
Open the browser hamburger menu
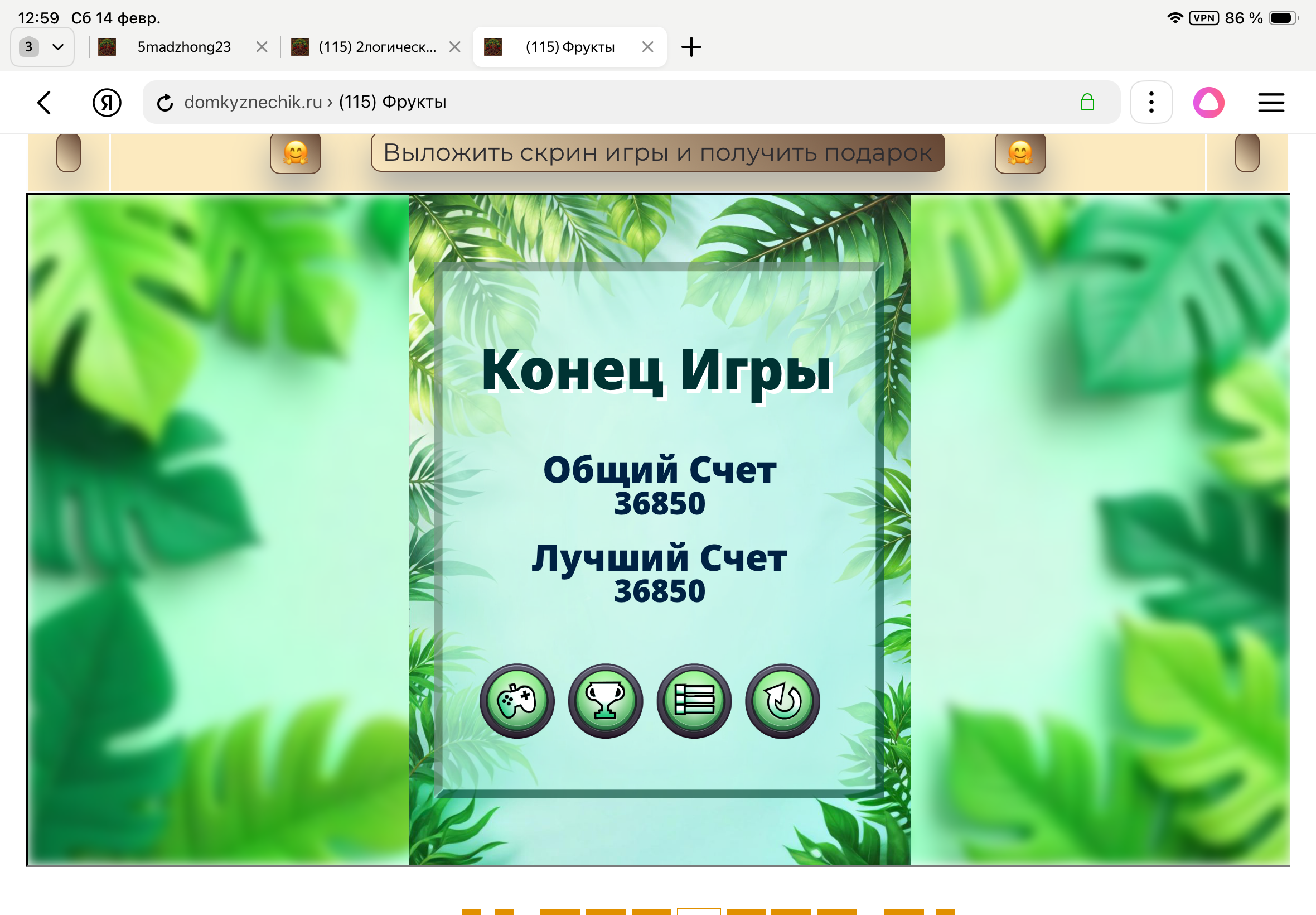point(1271,102)
